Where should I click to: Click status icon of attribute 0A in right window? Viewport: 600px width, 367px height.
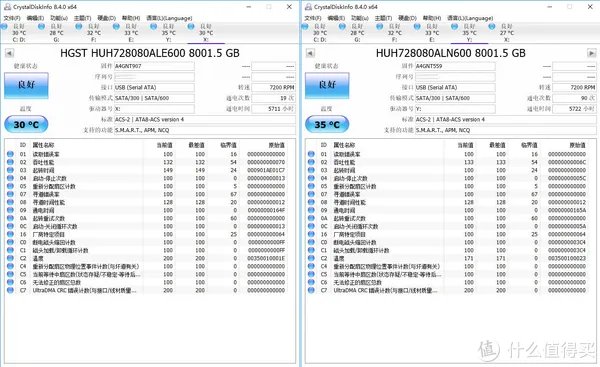coord(311,218)
